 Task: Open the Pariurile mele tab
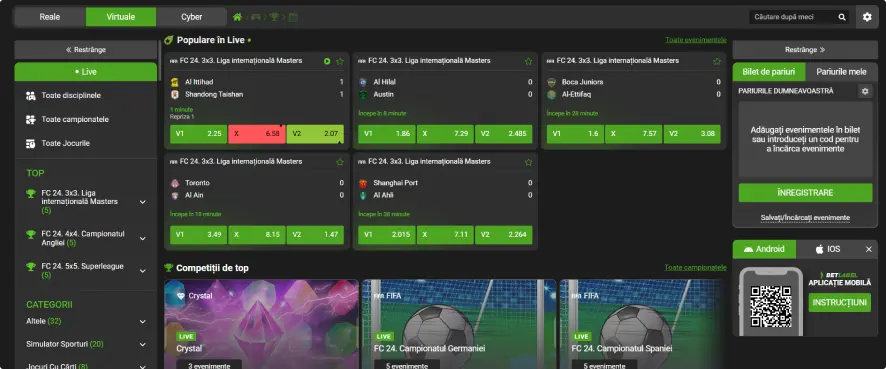[x=841, y=72]
